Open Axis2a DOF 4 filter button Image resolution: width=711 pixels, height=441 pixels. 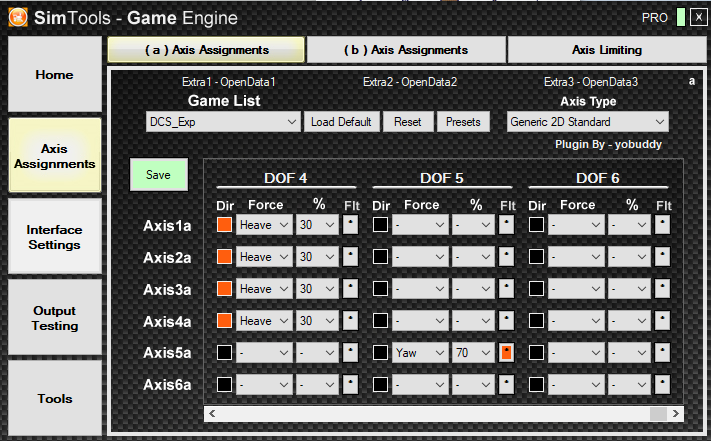351,257
